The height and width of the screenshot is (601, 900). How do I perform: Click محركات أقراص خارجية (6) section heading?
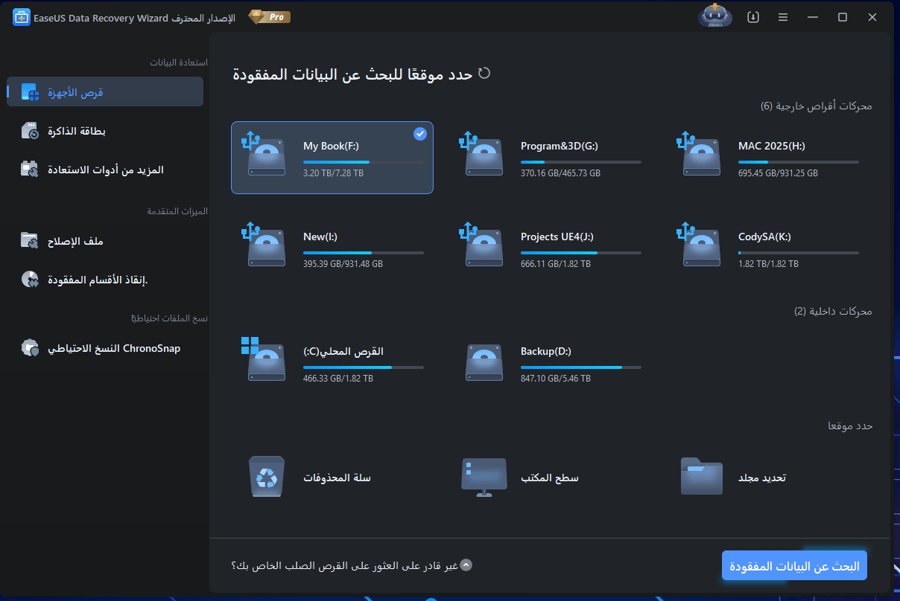pyautogui.click(x=816, y=106)
